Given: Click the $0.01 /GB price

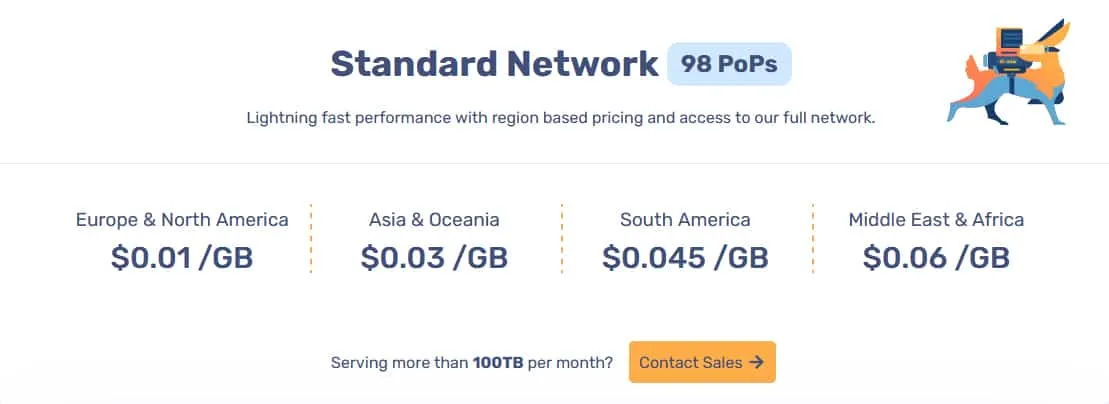Looking at the screenshot, I should click(182, 258).
